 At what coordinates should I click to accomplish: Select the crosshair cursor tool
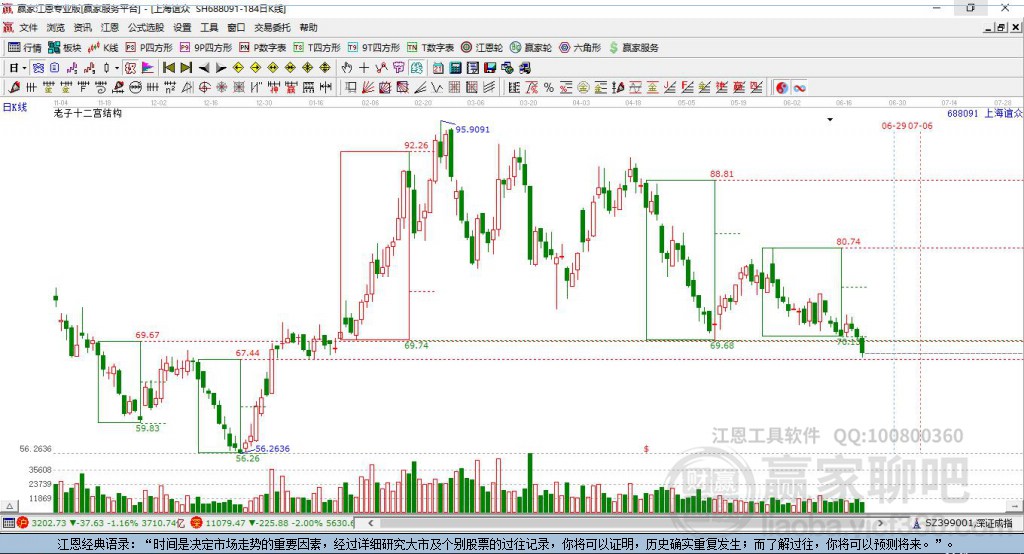(364, 68)
